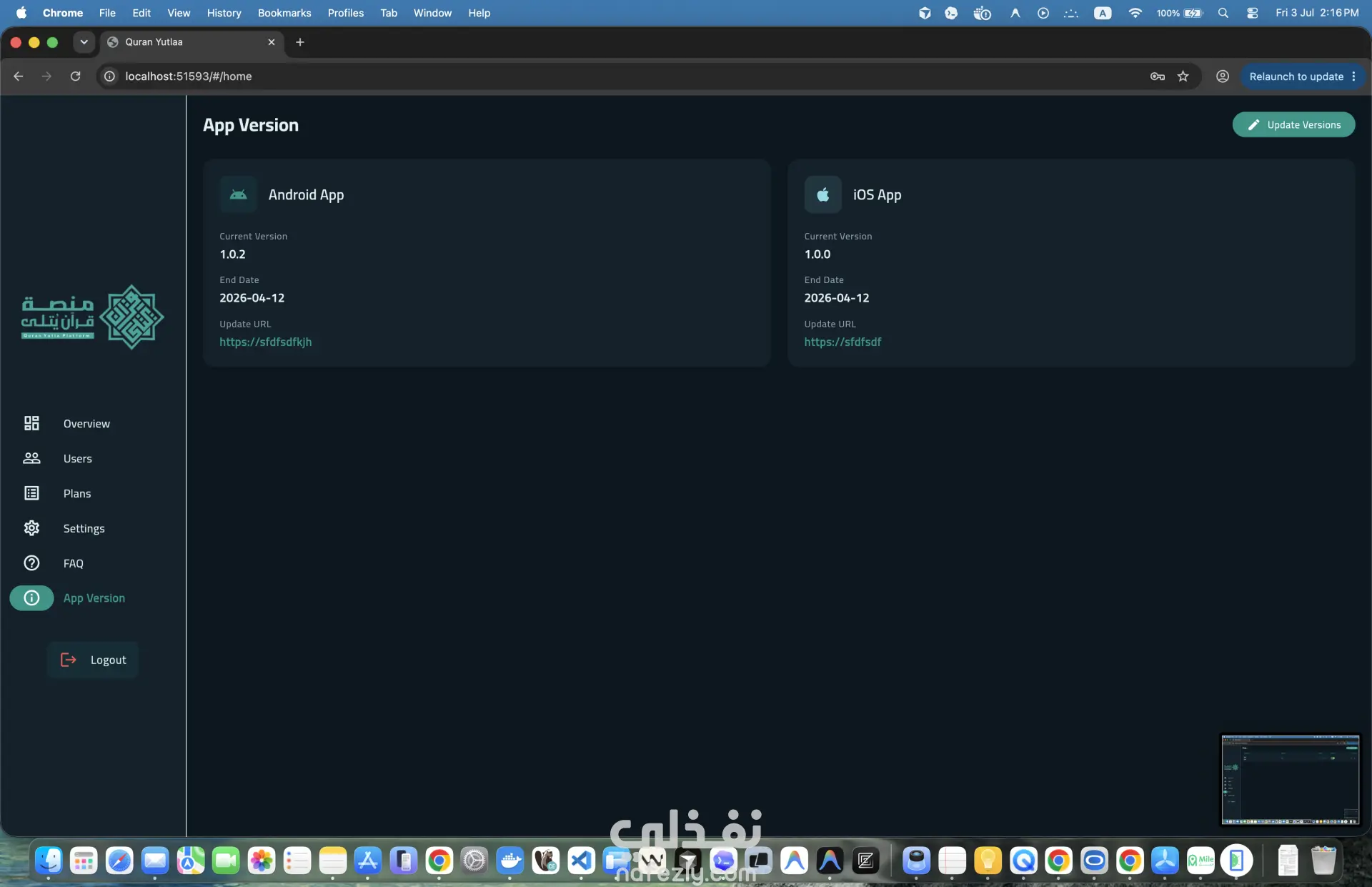Image resolution: width=1372 pixels, height=887 pixels.
Task: Open the Android update URL https://sfdfsdfkjh
Action: point(266,342)
